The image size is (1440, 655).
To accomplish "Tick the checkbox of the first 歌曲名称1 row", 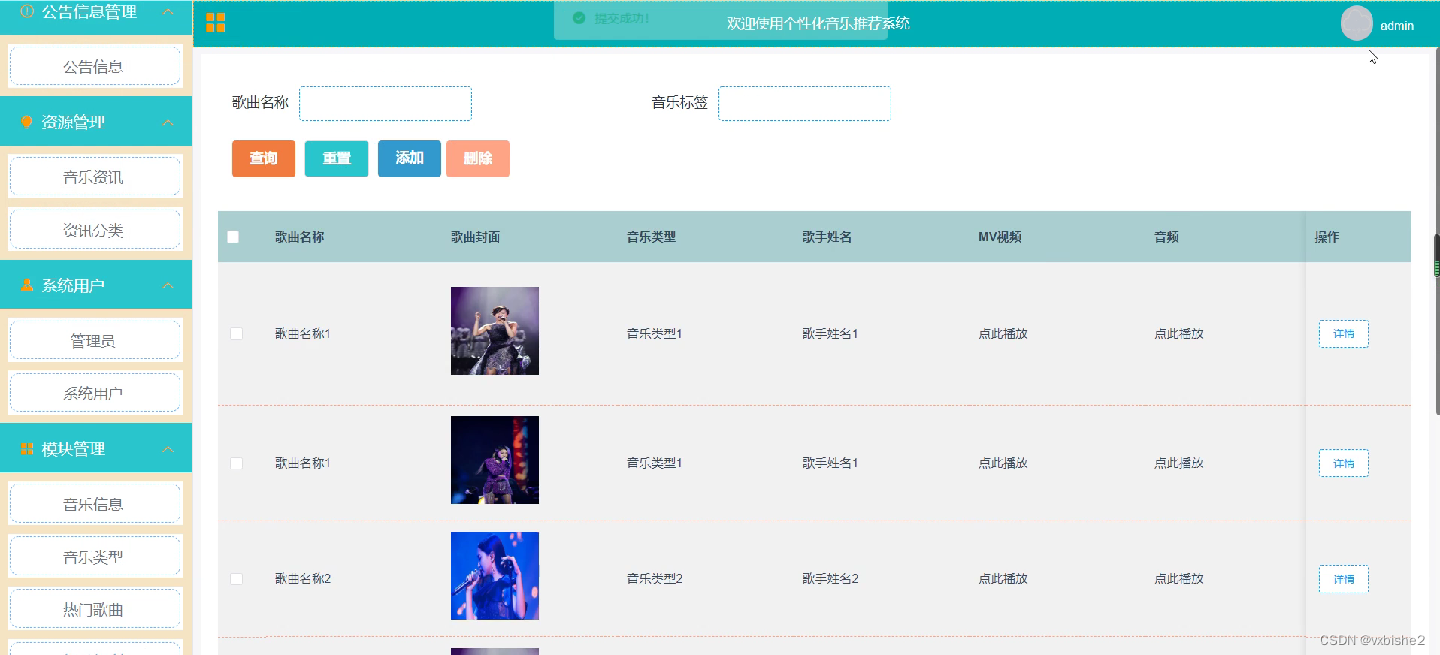I will click(x=237, y=333).
